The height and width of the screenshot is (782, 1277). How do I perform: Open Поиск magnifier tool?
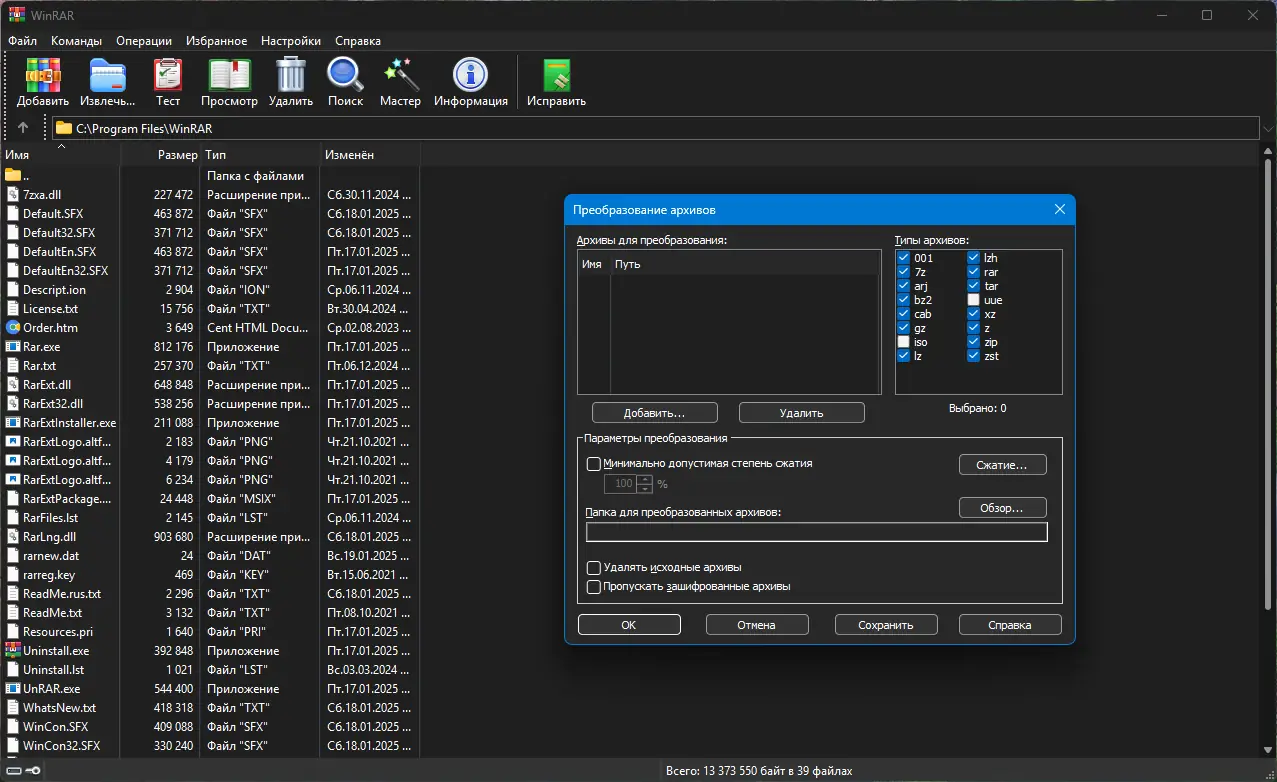tap(345, 82)
